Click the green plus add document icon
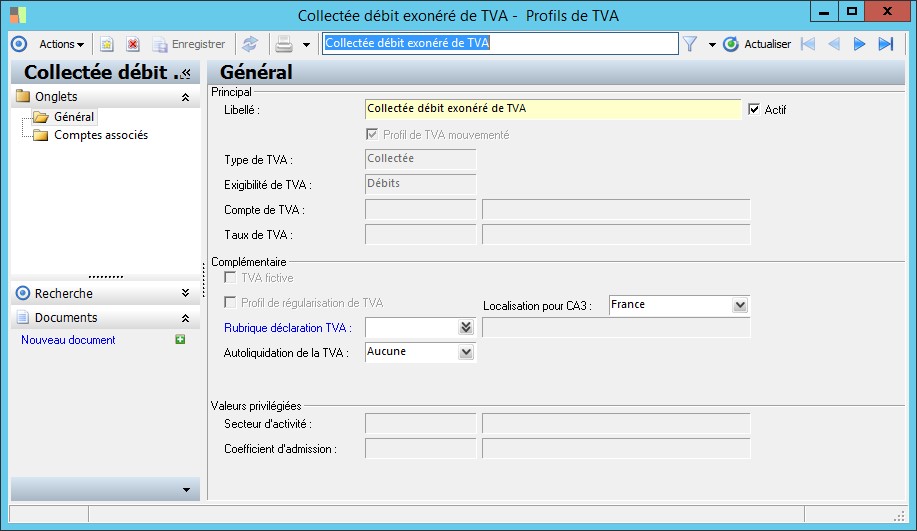Screen dimensions: 917x531 click(180, 339)
